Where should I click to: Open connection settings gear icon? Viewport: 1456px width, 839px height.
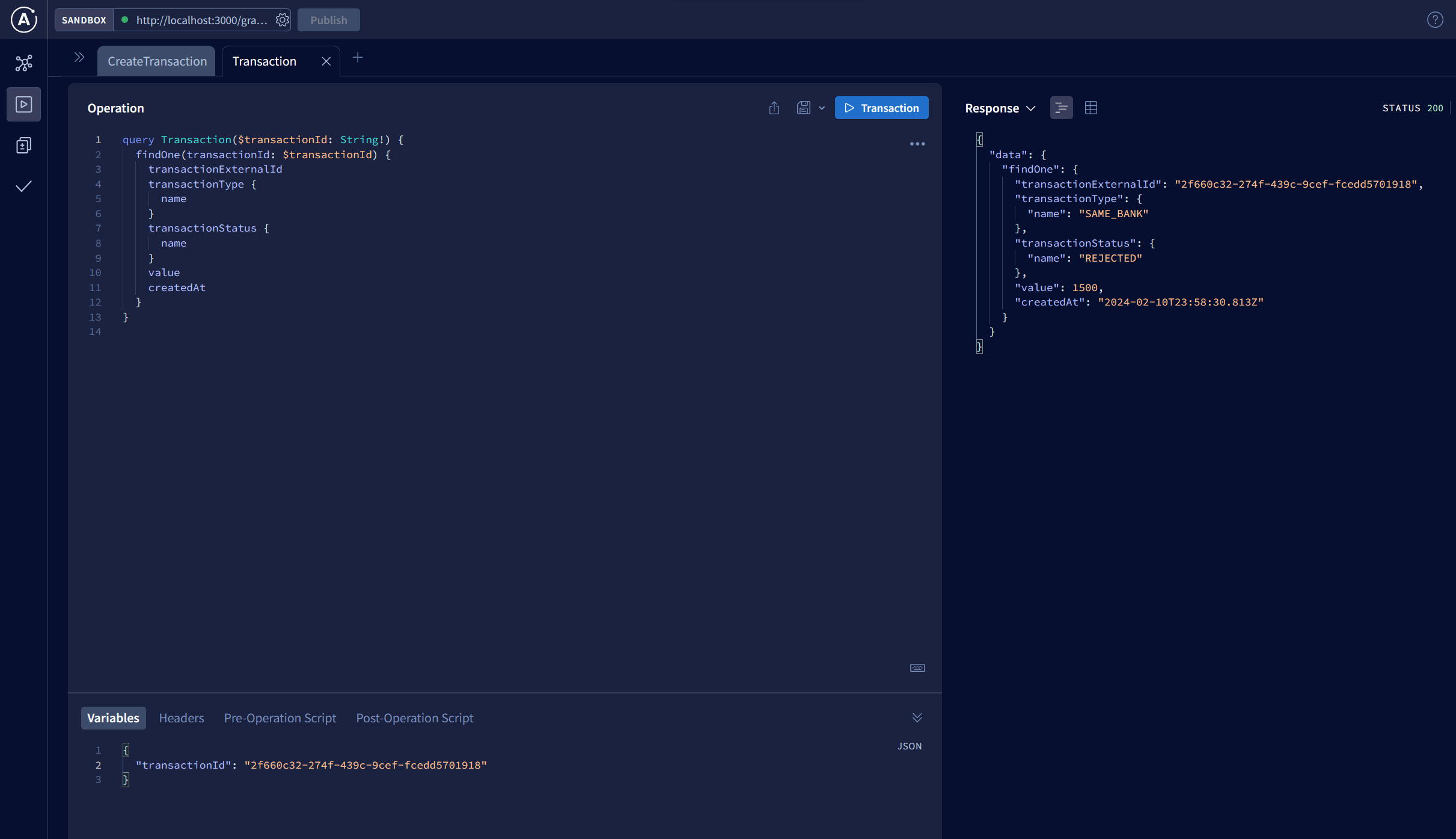[x=282, y=20]
